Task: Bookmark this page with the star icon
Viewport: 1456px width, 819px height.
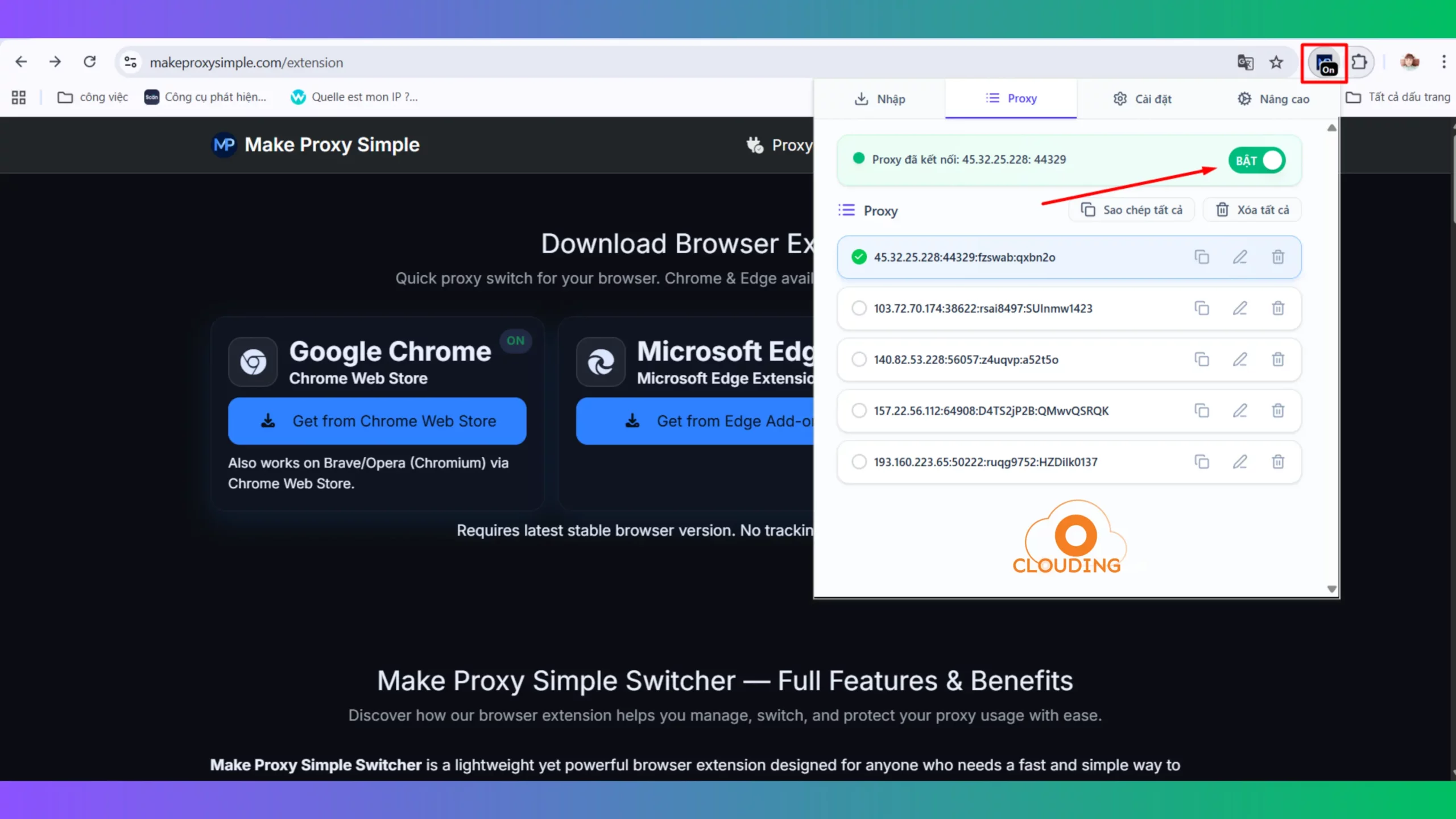Action: point(1276,63)
